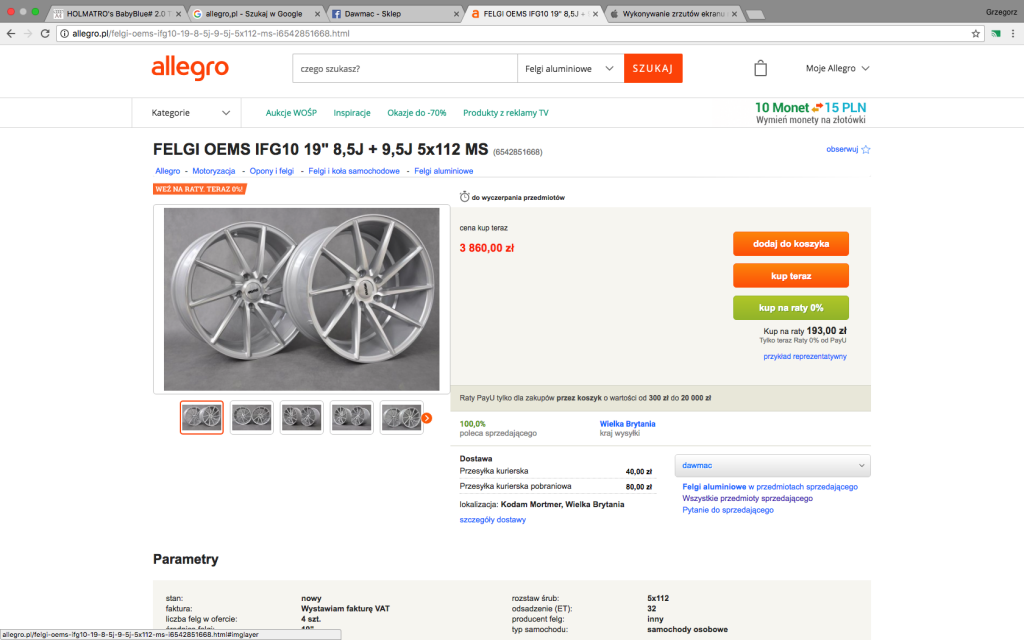Click the obserwuj star icon
1024x640 pixels.
click(866, 150)
